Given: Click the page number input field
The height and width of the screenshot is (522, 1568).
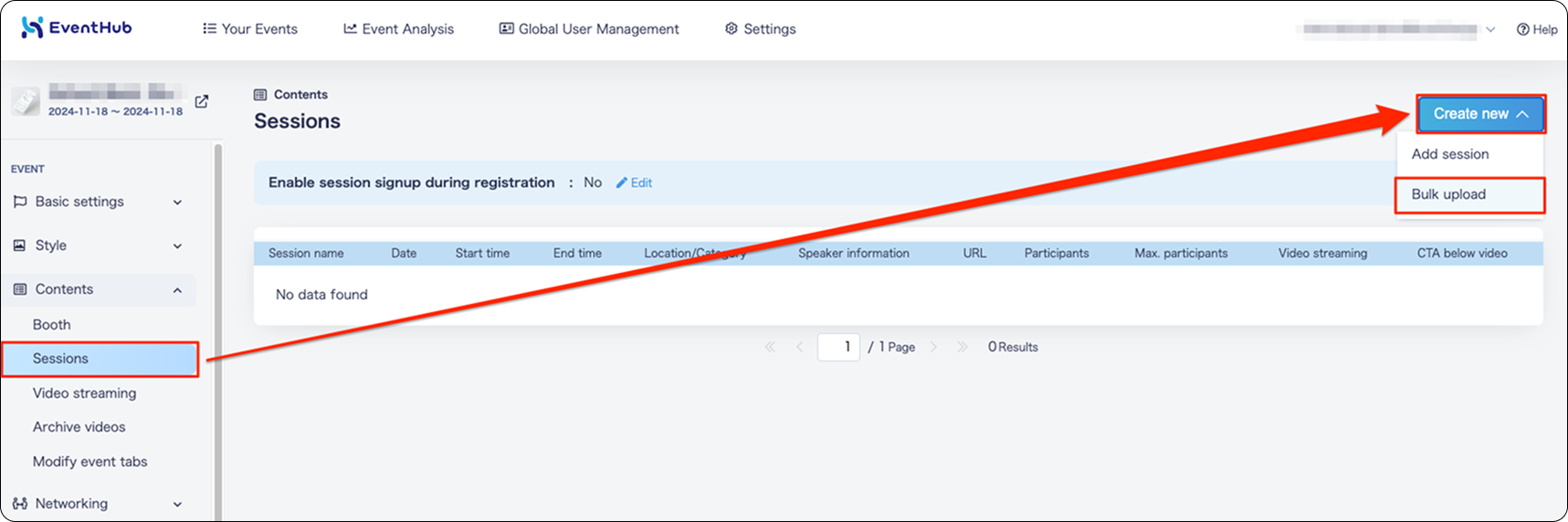Looking at the screenshot, I should [838, 347].
